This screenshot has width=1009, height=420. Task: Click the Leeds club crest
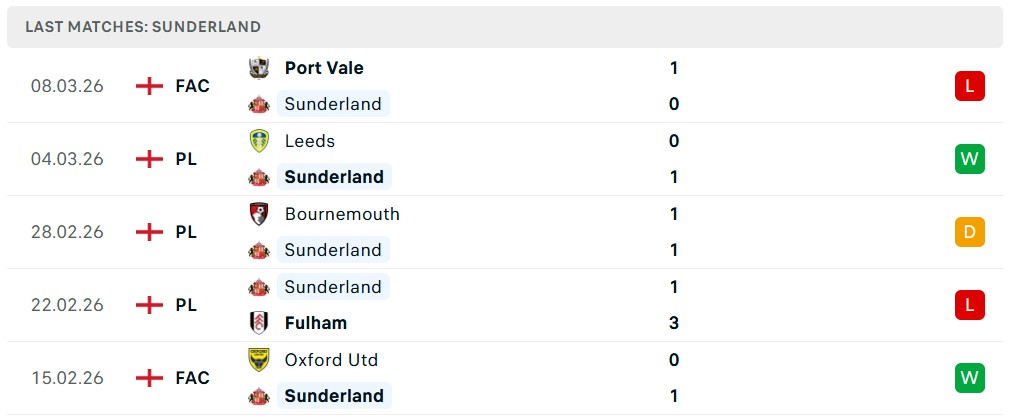click(x=259, y=141)
